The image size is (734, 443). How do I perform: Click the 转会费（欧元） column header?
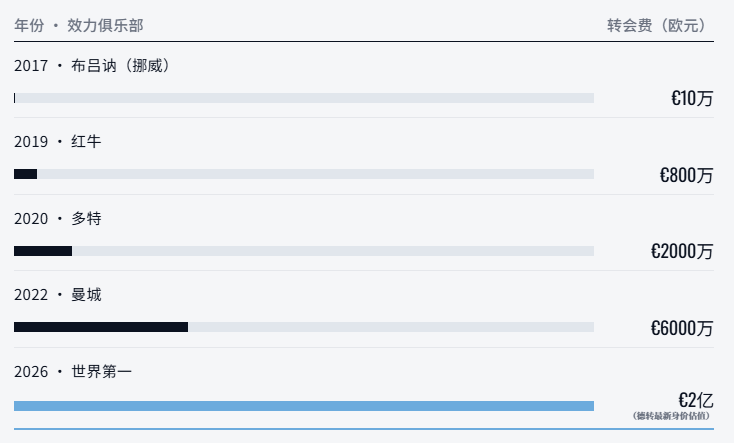(660, 25)
